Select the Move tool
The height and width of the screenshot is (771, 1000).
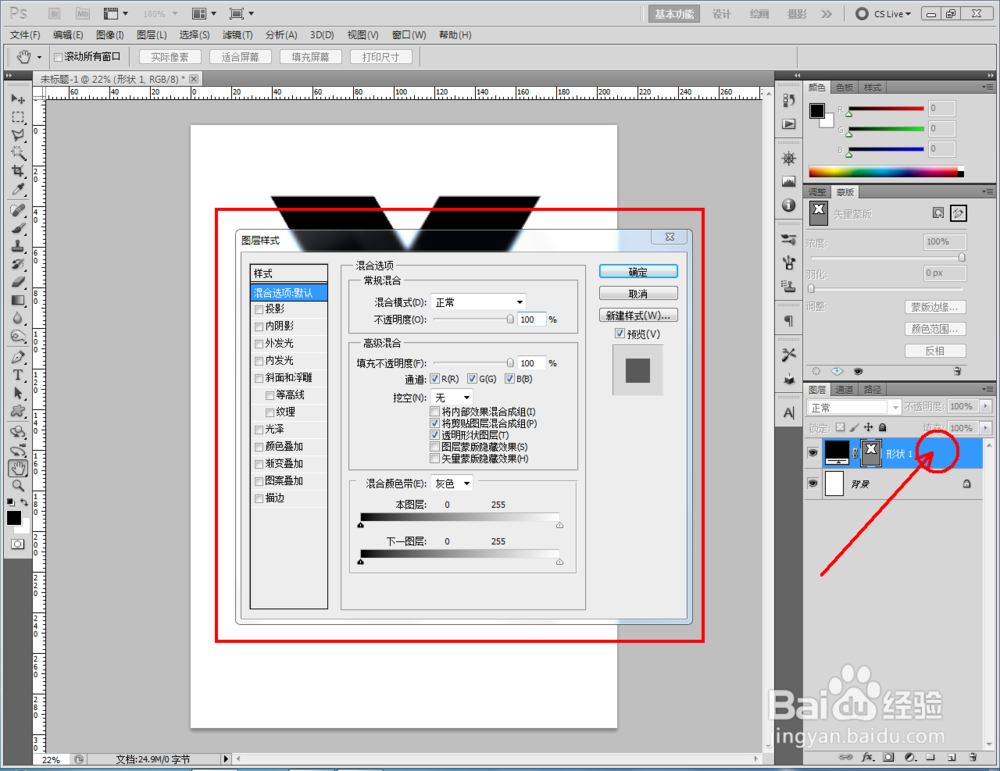click(18, 99)
